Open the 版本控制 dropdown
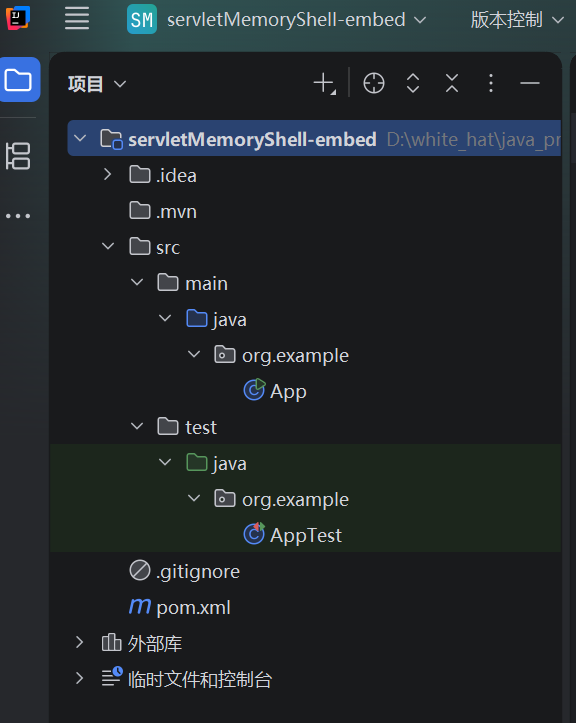 click(x=517, y=20)
